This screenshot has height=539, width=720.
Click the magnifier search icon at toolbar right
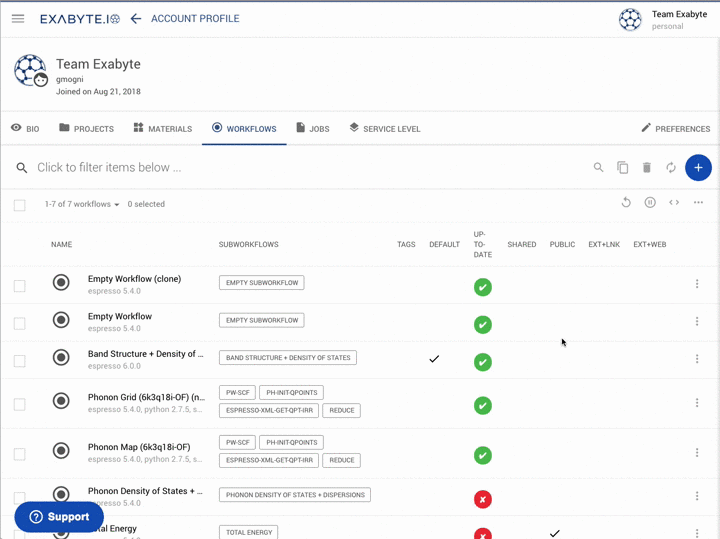tap(598, 168)
